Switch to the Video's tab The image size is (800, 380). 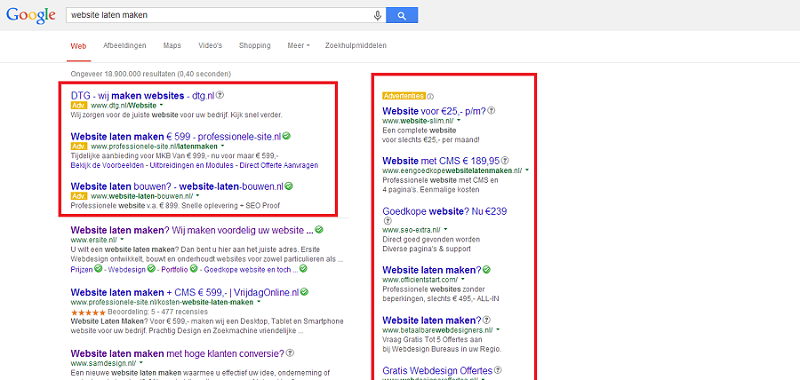coord(210,45)
